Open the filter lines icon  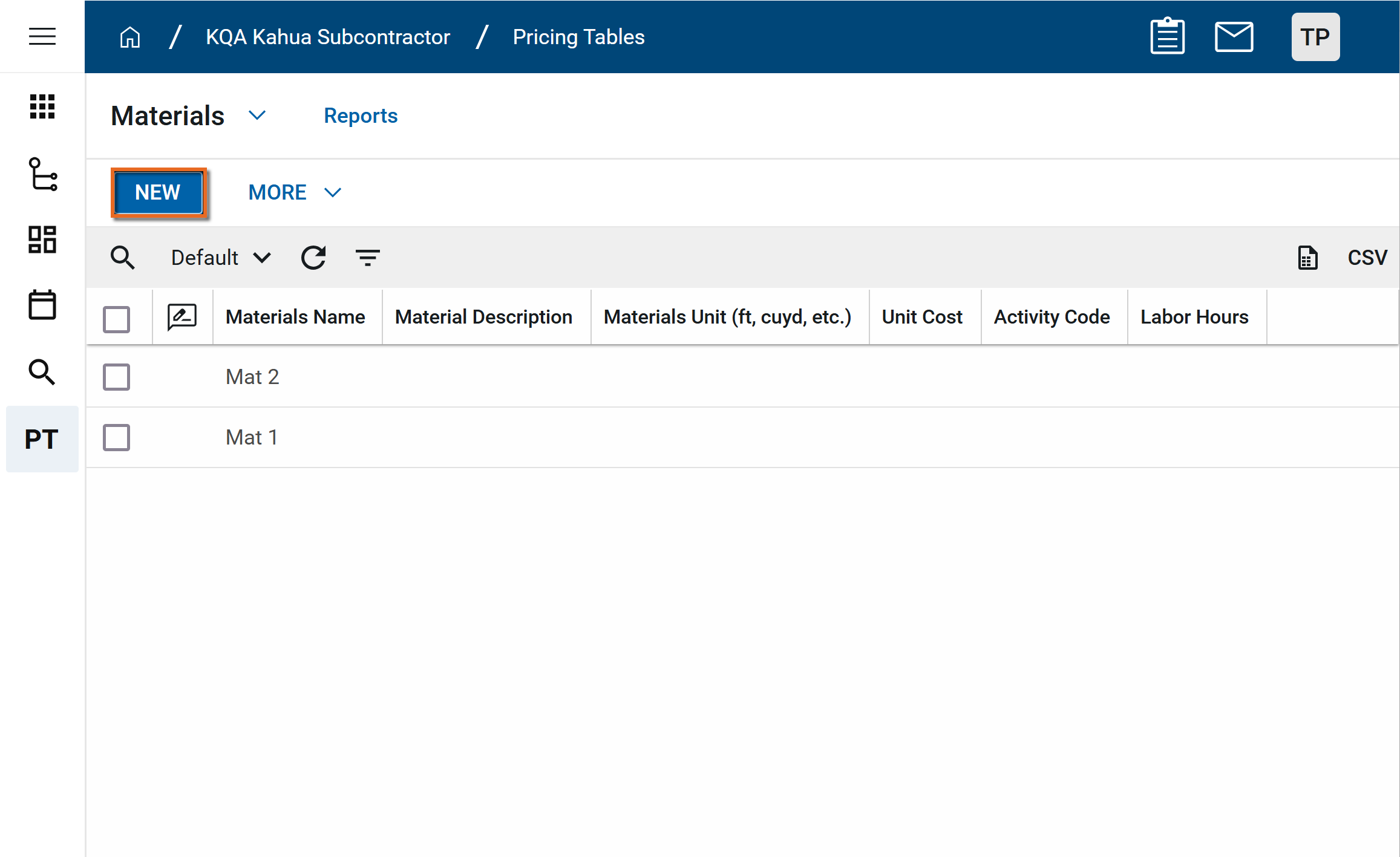(x=367, y=258)
